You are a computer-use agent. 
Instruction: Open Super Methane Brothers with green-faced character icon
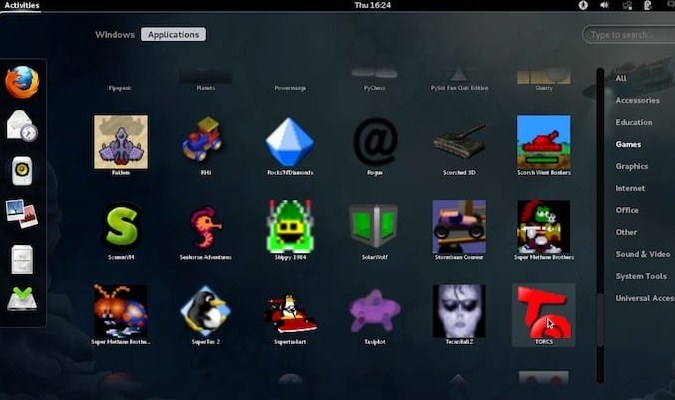[x=544, y=226]
